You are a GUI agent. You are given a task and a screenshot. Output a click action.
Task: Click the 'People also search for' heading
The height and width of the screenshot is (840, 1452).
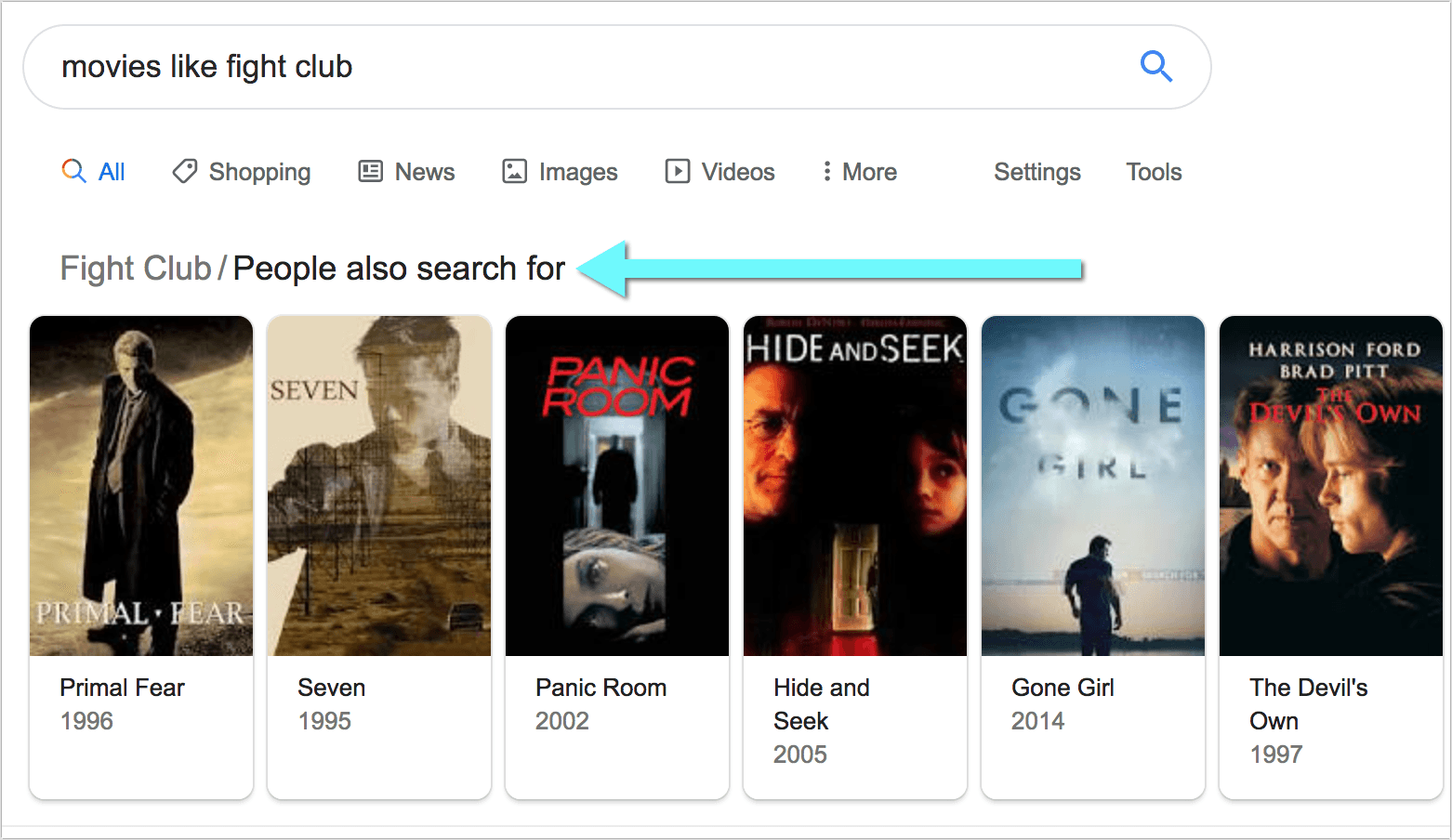click(399, 269)
